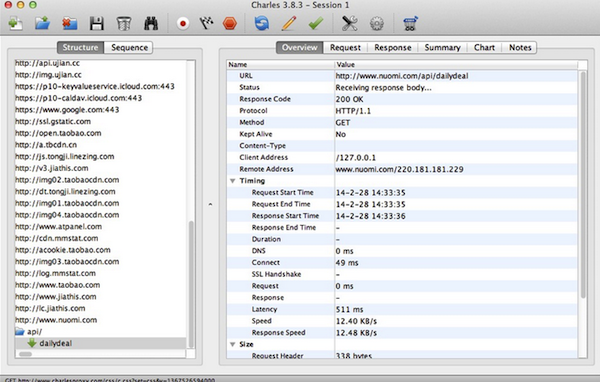Screen dimensions: 600x382
Task: Open a saved session with folder icon
Action: (x=42, y=23)
